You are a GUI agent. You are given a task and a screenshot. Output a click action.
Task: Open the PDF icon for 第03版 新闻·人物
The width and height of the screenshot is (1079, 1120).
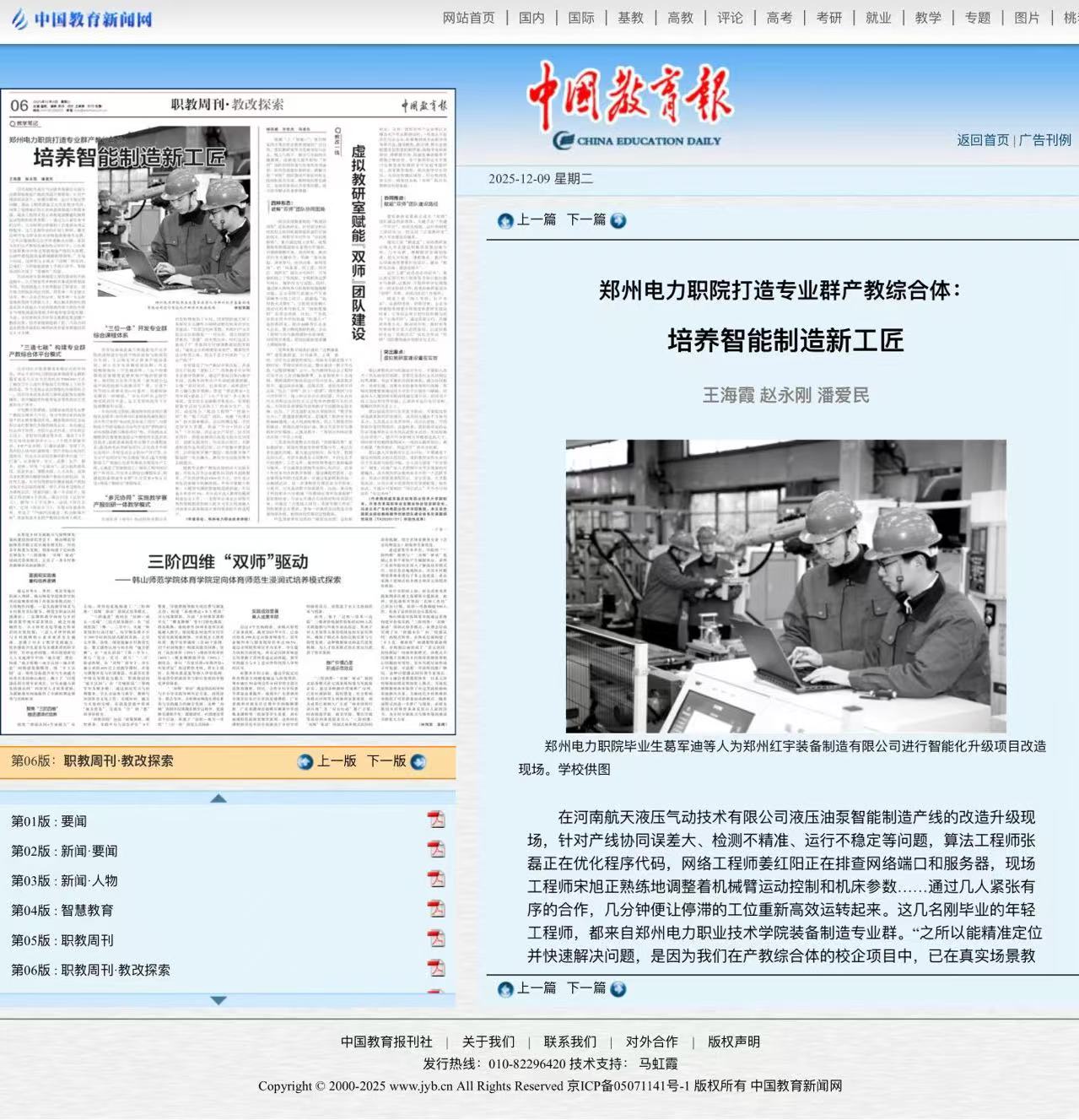click(x=435, y=879)
